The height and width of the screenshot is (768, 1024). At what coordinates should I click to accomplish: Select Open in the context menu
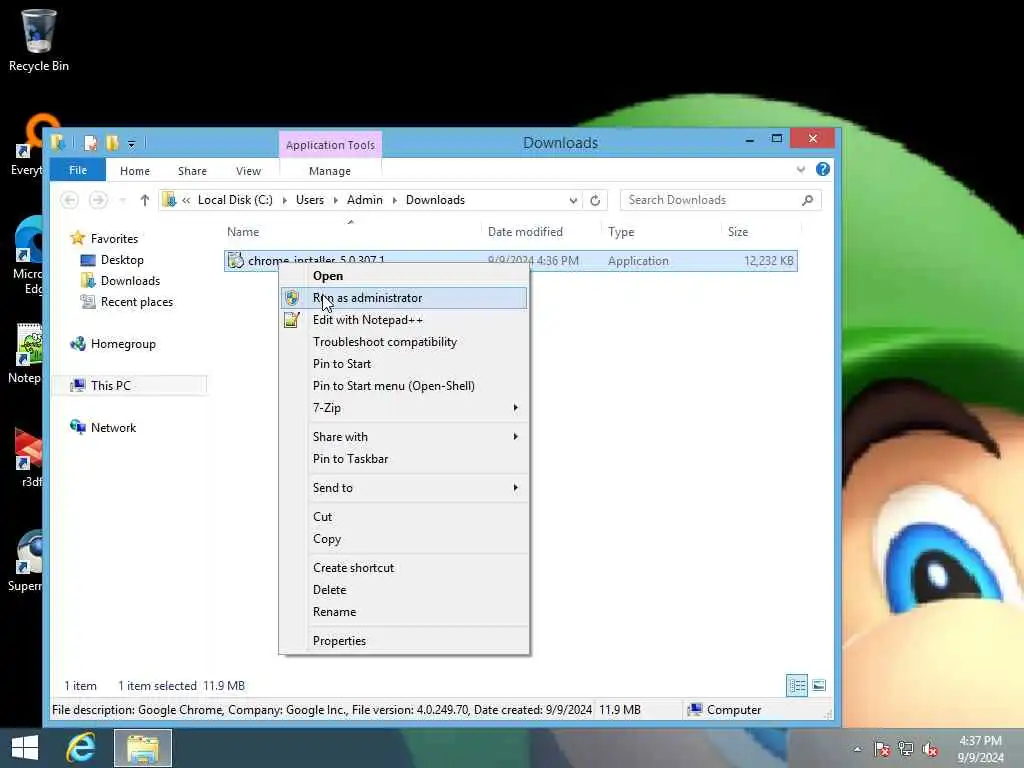point(404,276)
